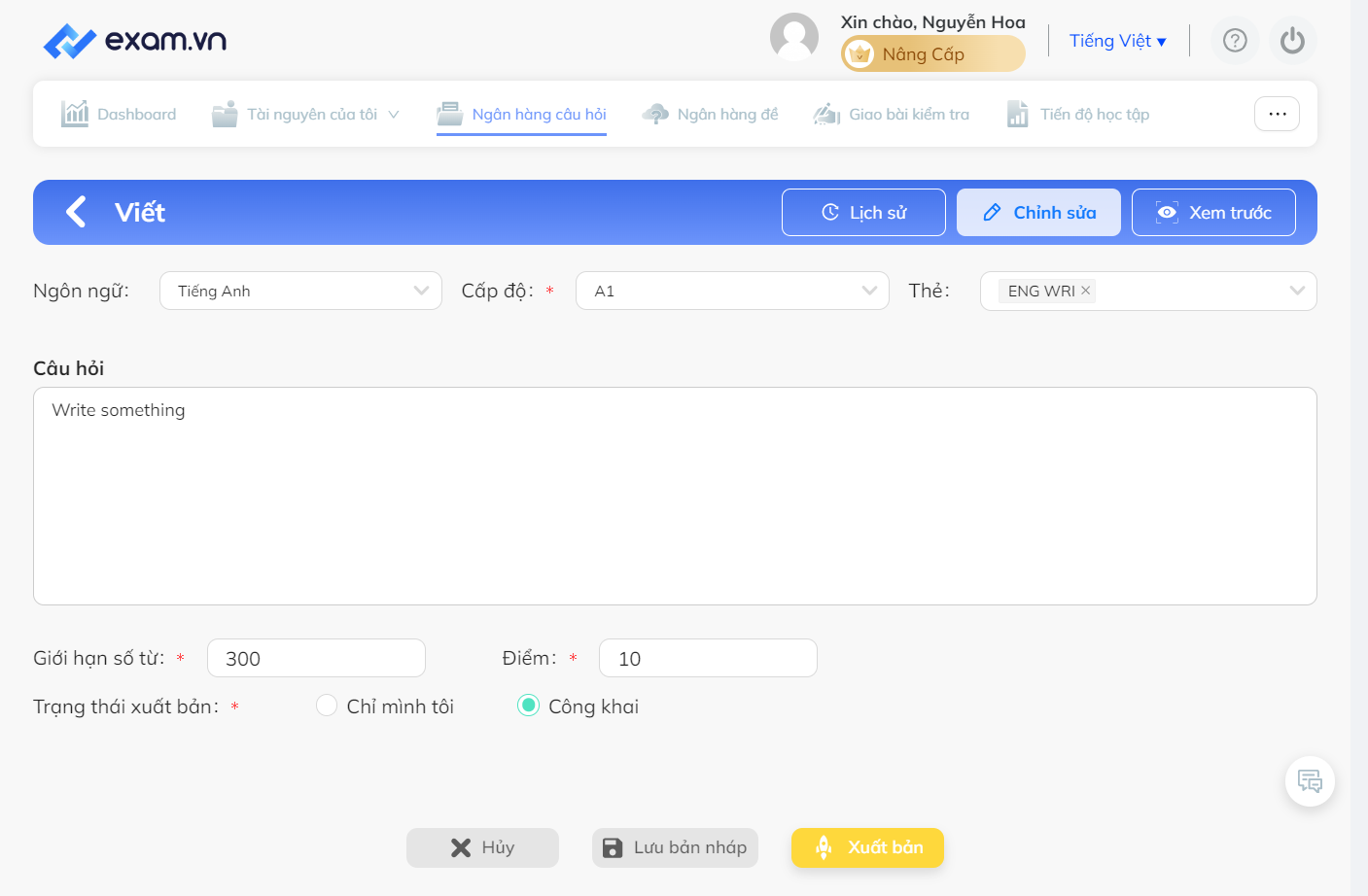
Task: Click the help question mark icon
Action: (x=1235, y=41)
